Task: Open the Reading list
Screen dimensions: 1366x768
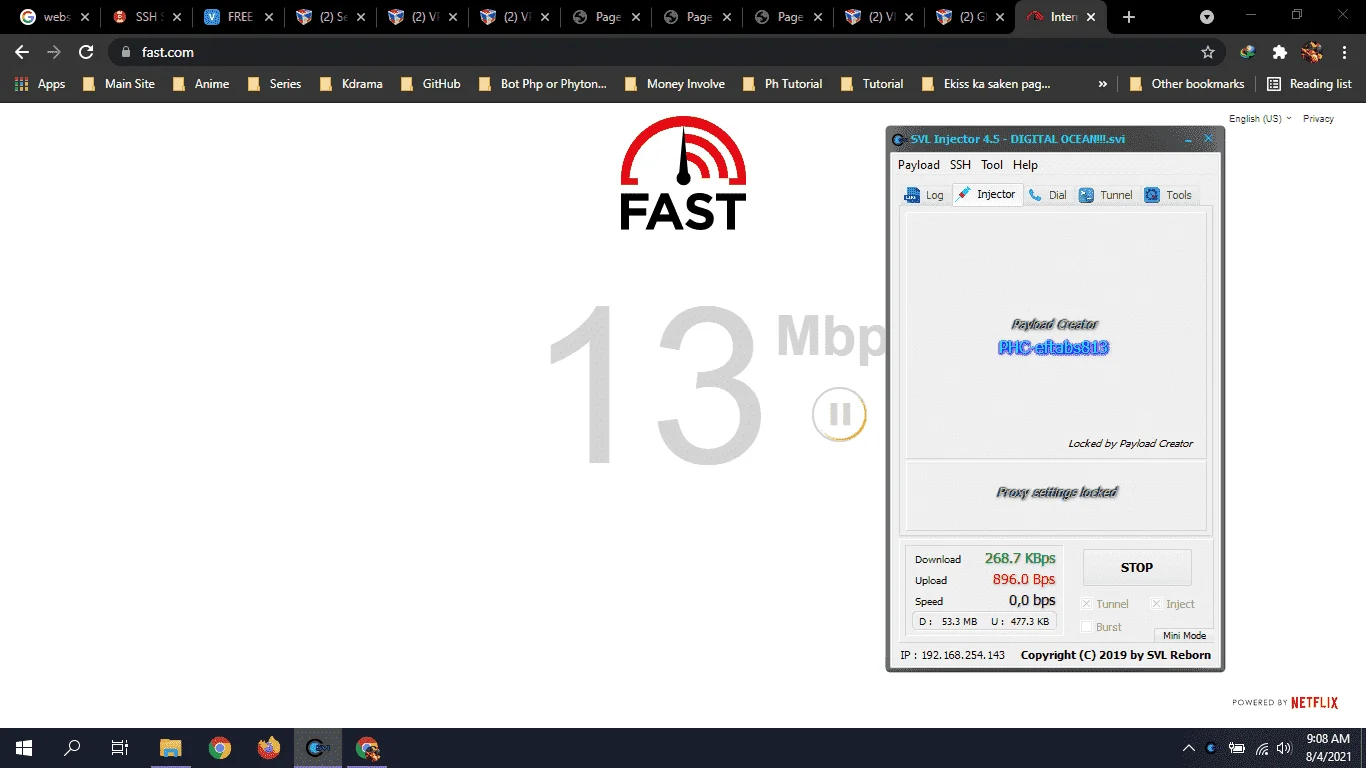Action: click(1309, 84)
